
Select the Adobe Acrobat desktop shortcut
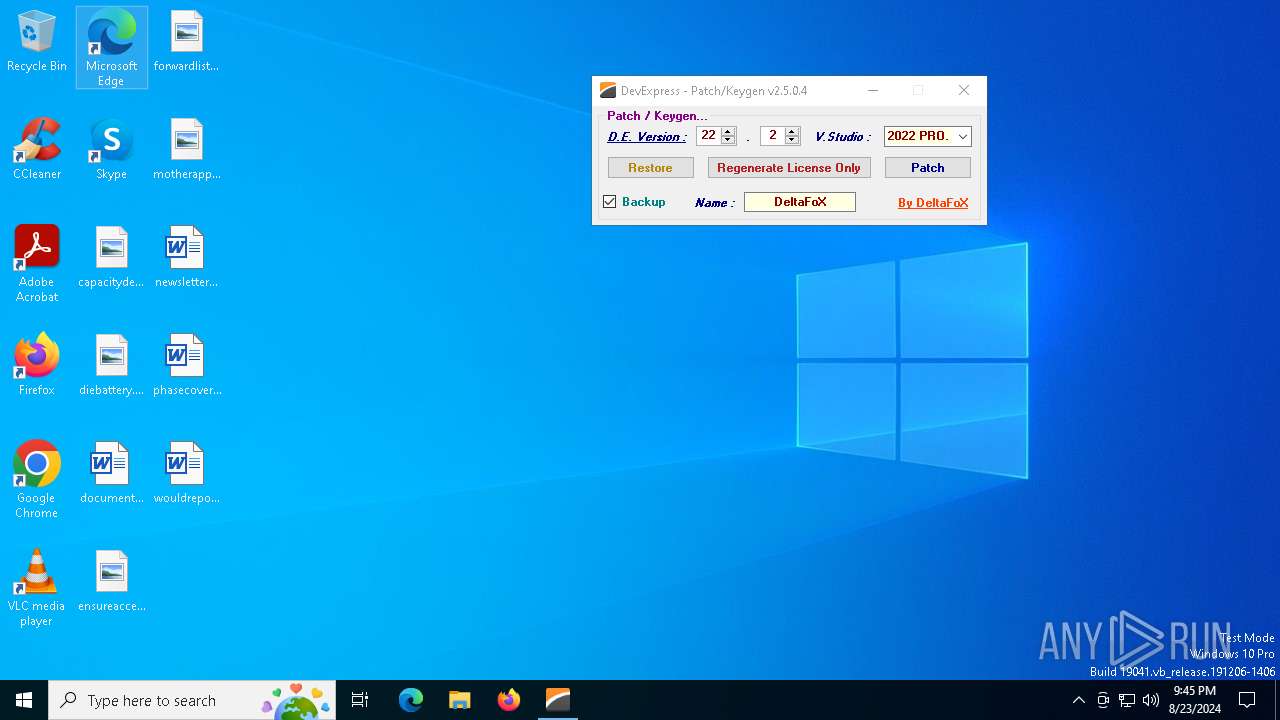point(37,264)
